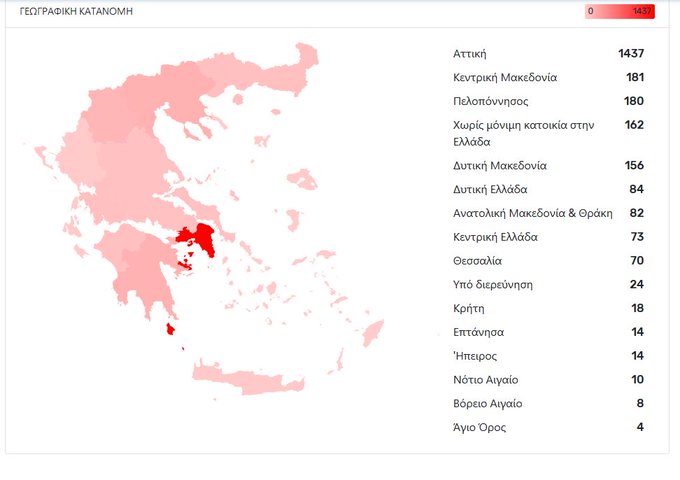Viewport: 680px width, 480px height.
Task: Select Ανατολική Μακεδονία & Θράκη entry
Action: [548, 213]
